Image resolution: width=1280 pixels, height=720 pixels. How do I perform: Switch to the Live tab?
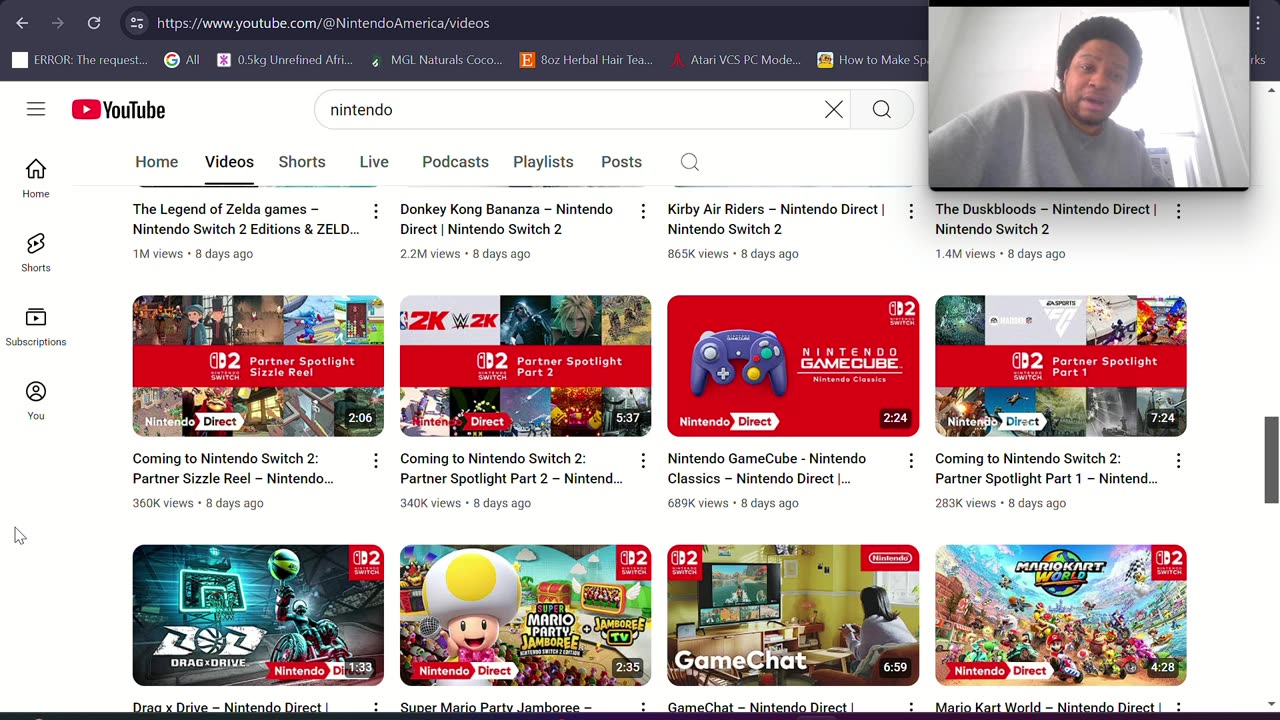coord(374,162)
